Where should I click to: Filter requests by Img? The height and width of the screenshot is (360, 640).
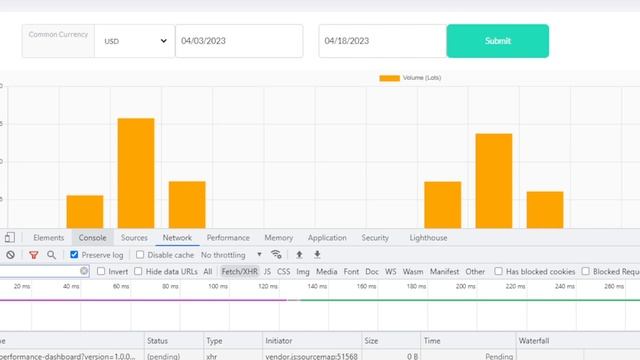[303, 271]
